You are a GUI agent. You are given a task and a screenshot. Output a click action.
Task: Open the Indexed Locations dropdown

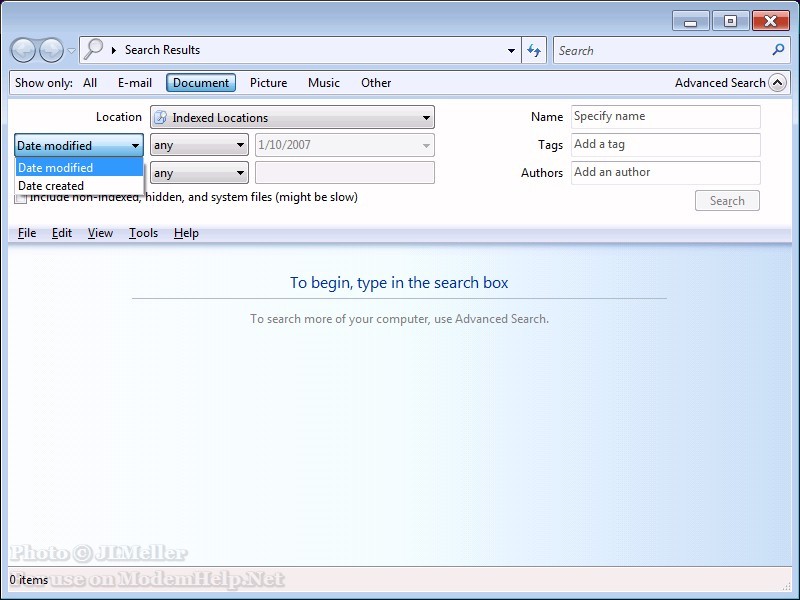coord(292,117)
